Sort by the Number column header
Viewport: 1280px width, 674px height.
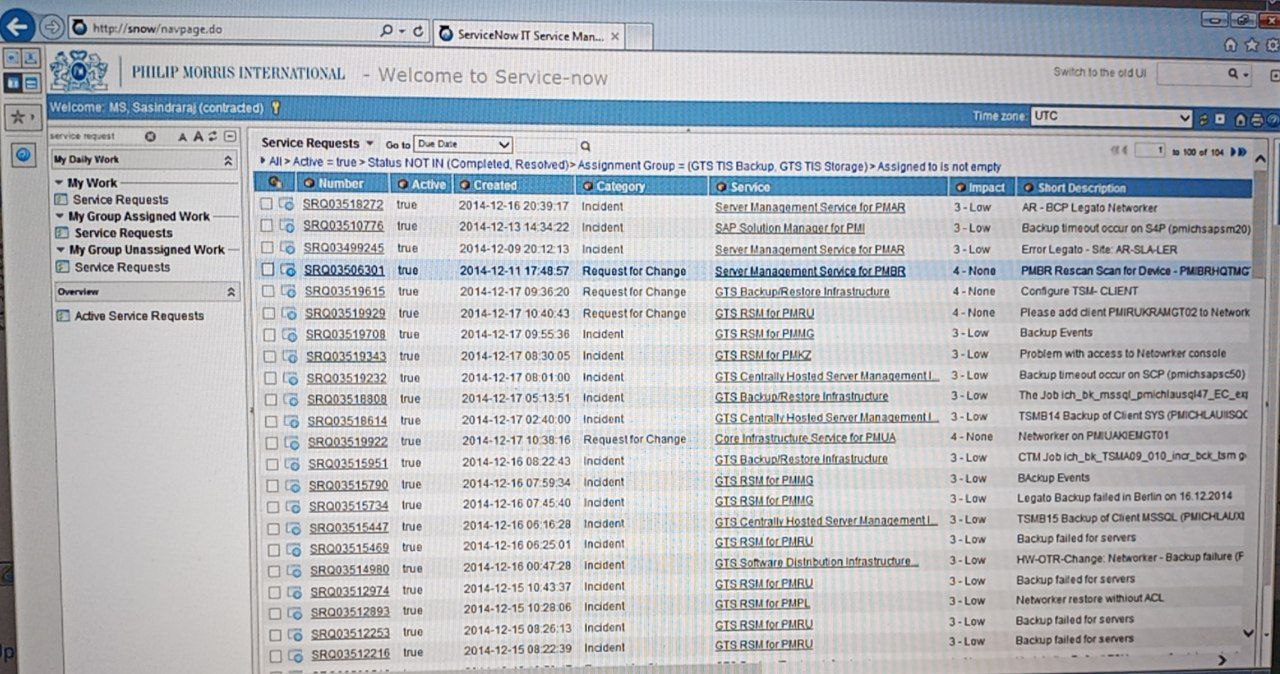pos(340,184)
